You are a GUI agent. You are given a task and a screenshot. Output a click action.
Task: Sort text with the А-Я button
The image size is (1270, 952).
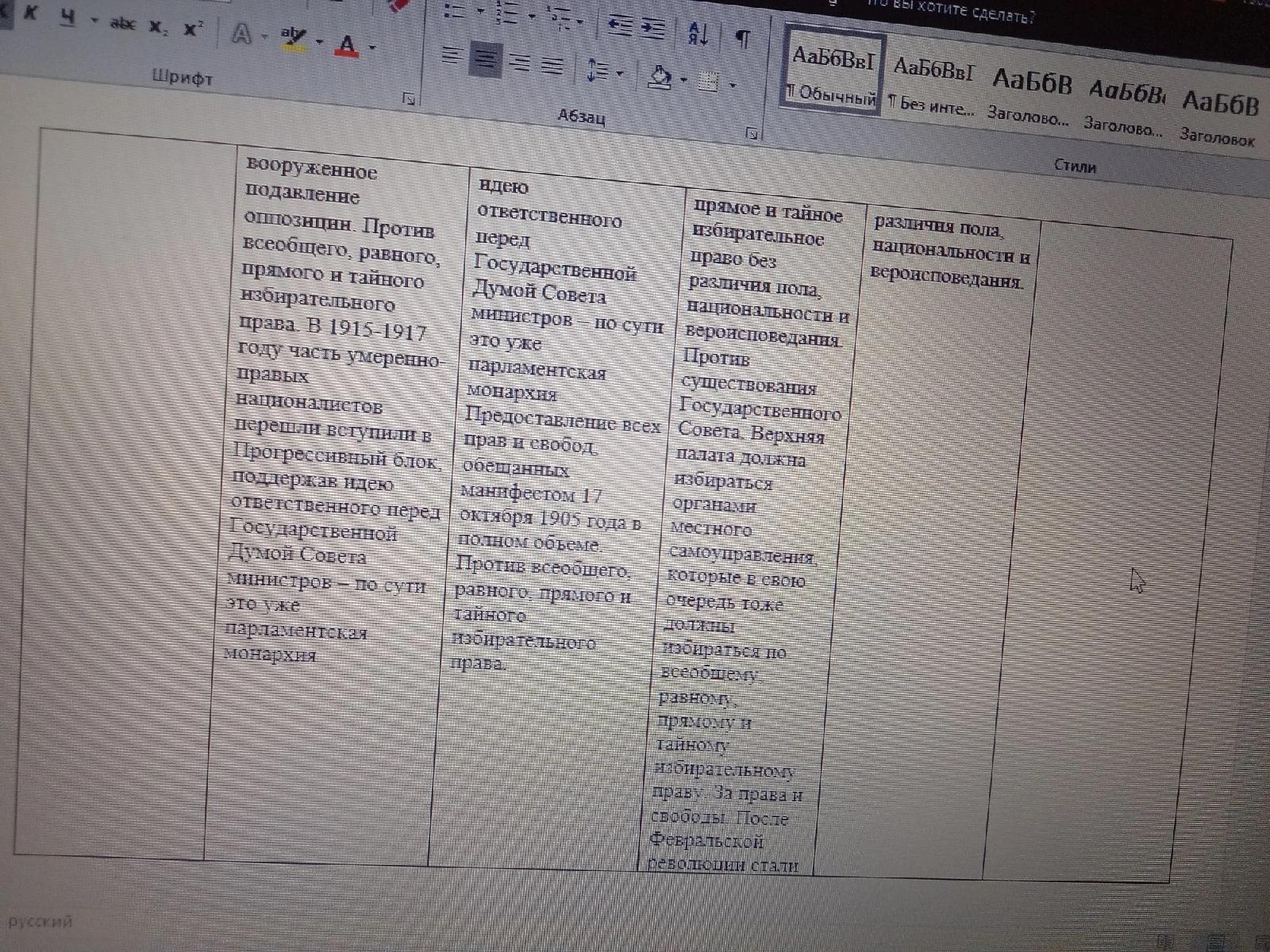(699, 33)
